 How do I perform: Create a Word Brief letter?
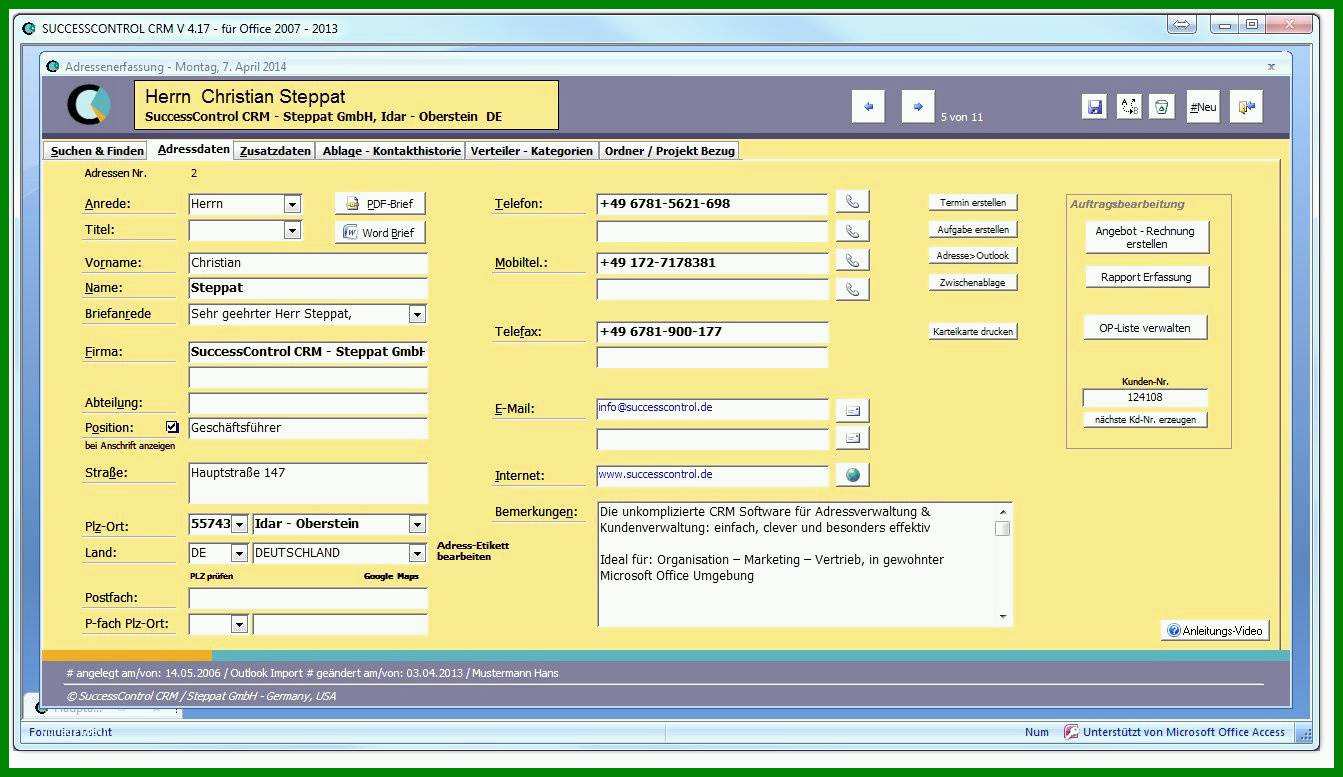tap(380, 233)
